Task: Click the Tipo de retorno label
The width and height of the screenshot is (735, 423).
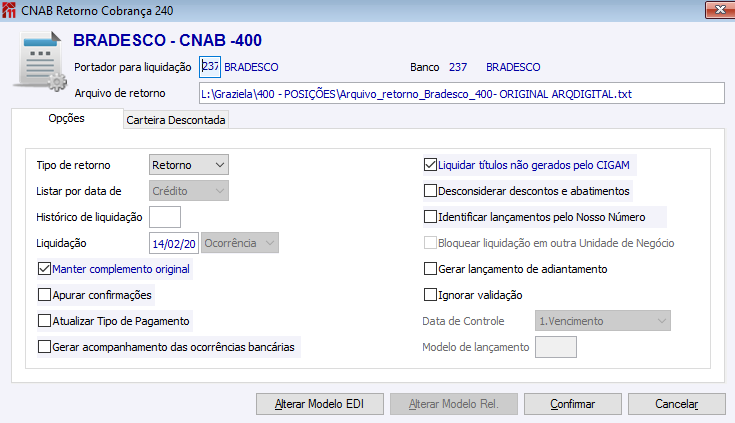Action: tap(74, 165)
